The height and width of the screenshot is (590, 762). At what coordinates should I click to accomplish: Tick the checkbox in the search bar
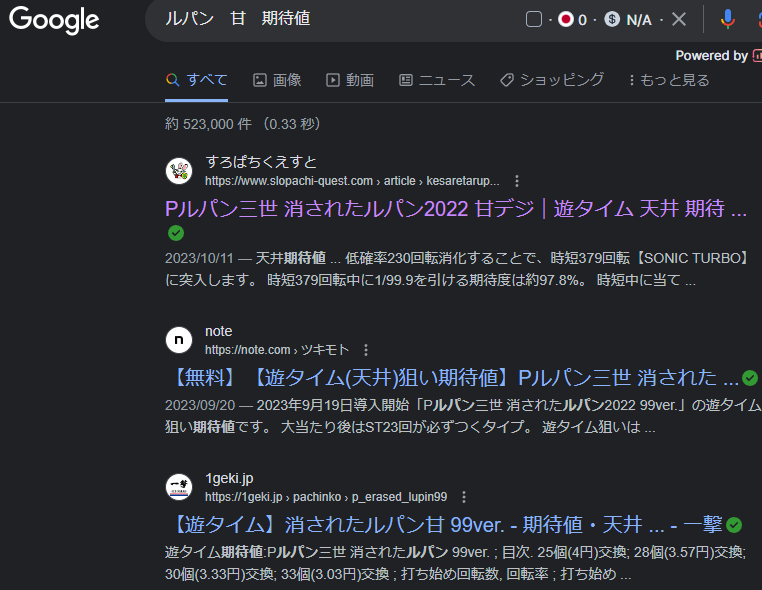pos(533,20)
